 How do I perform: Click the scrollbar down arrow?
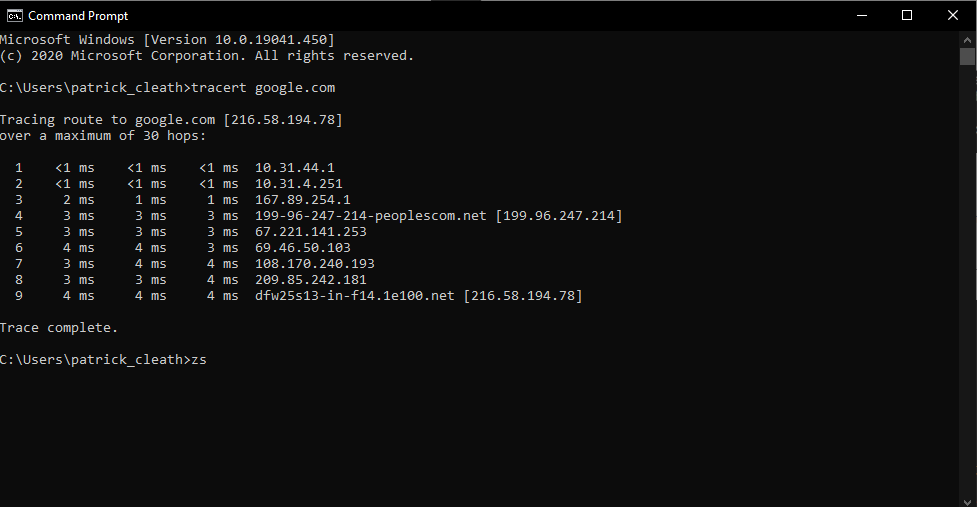click(968, 498)
